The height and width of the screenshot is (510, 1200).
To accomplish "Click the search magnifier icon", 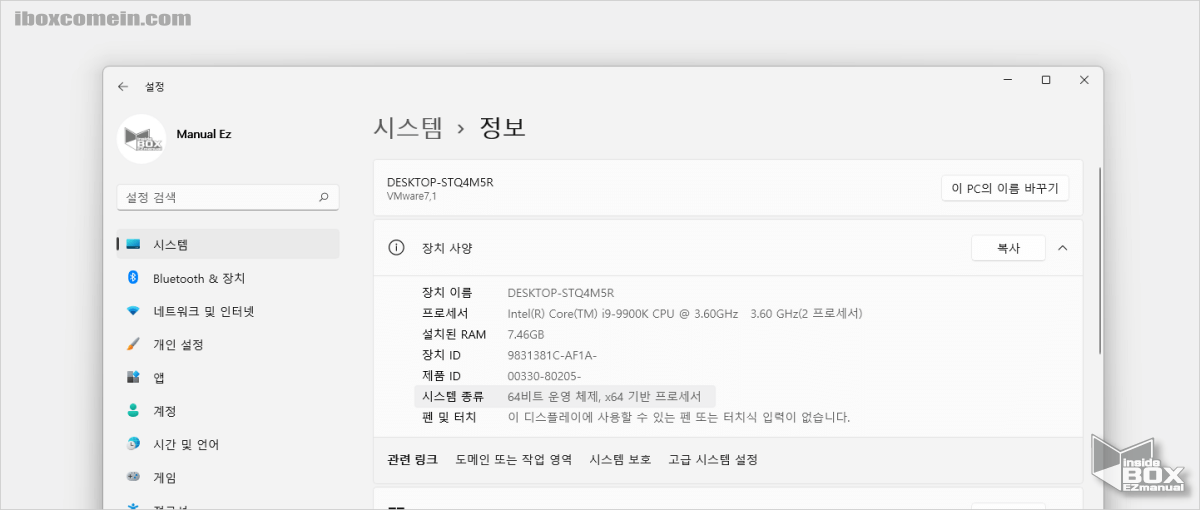I will [x=323, y=198].
